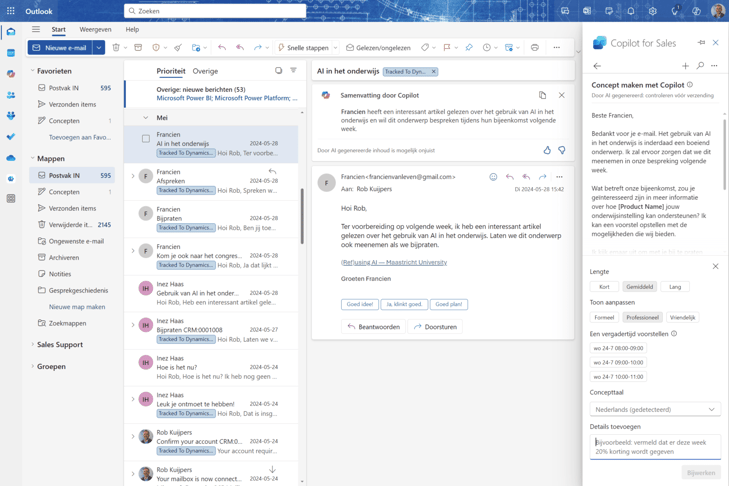This screenshot has height=486, width=729.
Task: Select the Formeel tone option
Action: pos(604,317)
